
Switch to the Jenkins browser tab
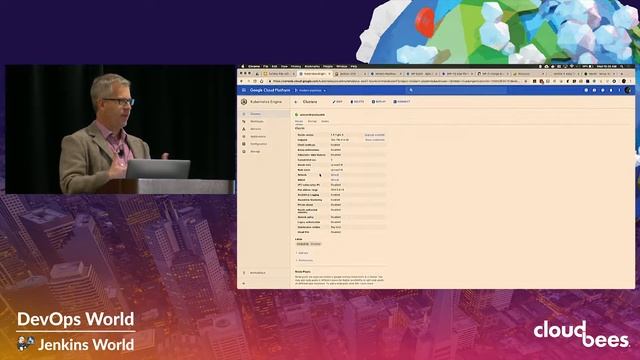pos(351,74)
